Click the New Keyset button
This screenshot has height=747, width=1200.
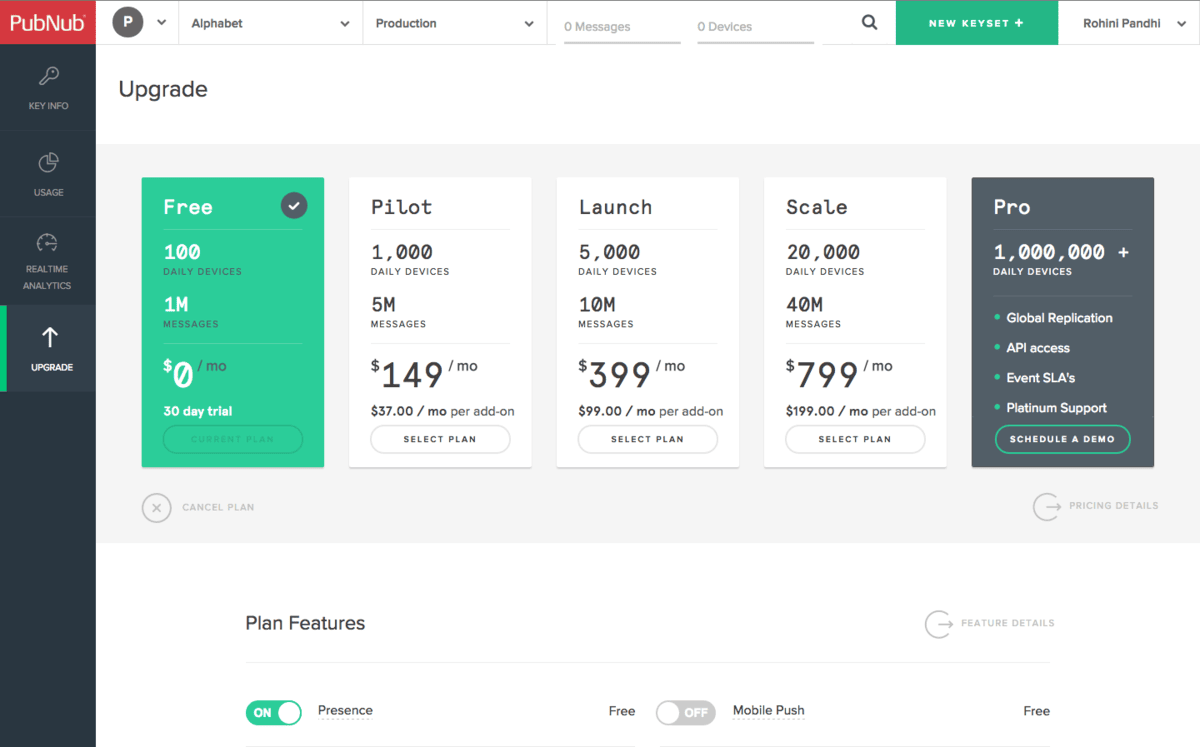[x=976, y=23]
